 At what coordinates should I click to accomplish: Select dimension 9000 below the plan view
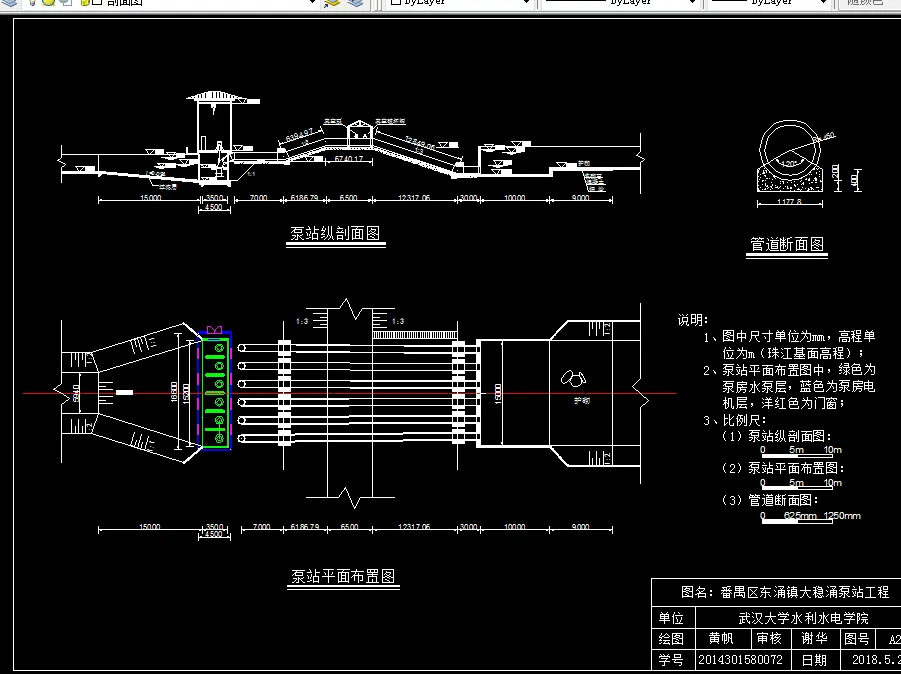(x=580, y=526)
